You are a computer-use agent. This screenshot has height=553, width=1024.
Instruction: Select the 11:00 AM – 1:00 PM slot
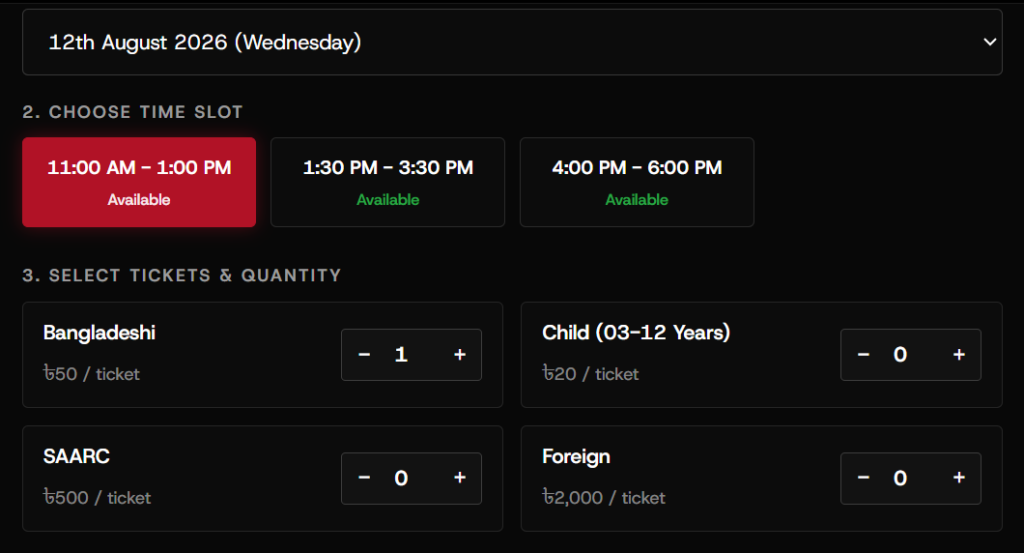point(139,182)
